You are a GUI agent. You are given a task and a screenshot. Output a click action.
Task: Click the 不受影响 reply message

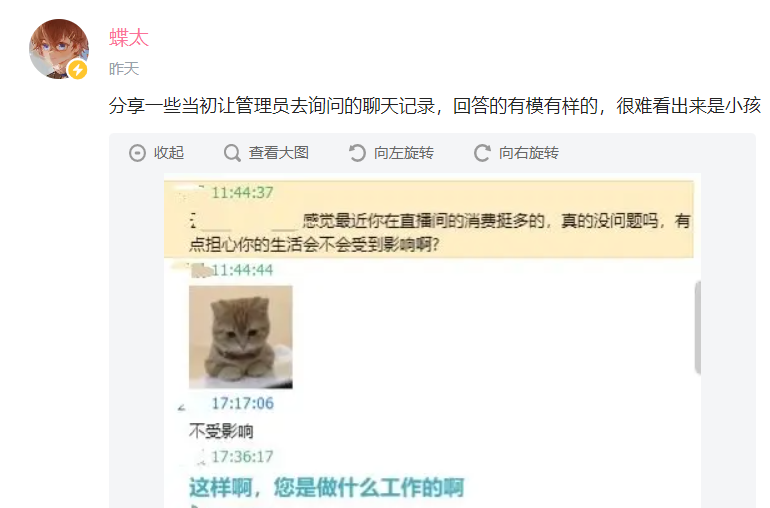point(221,431)
